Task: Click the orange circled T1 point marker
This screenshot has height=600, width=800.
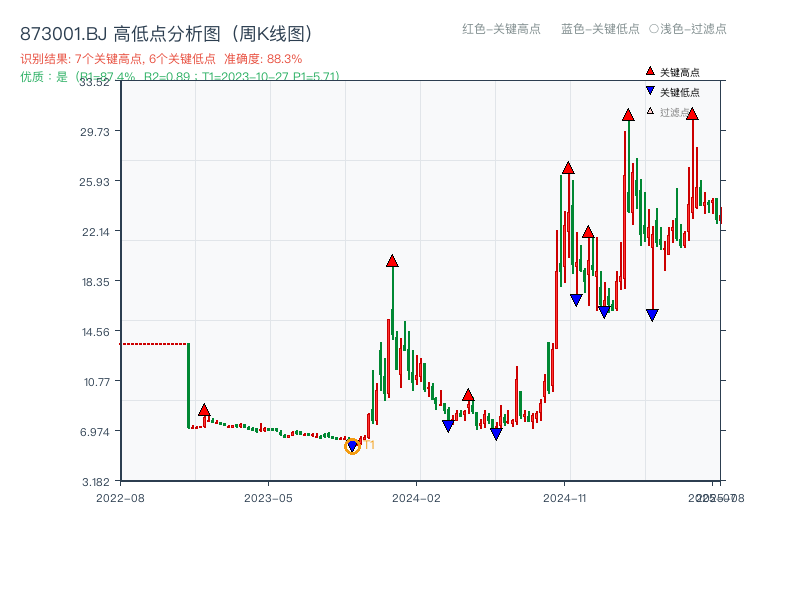Action: [x=352, y=444]
